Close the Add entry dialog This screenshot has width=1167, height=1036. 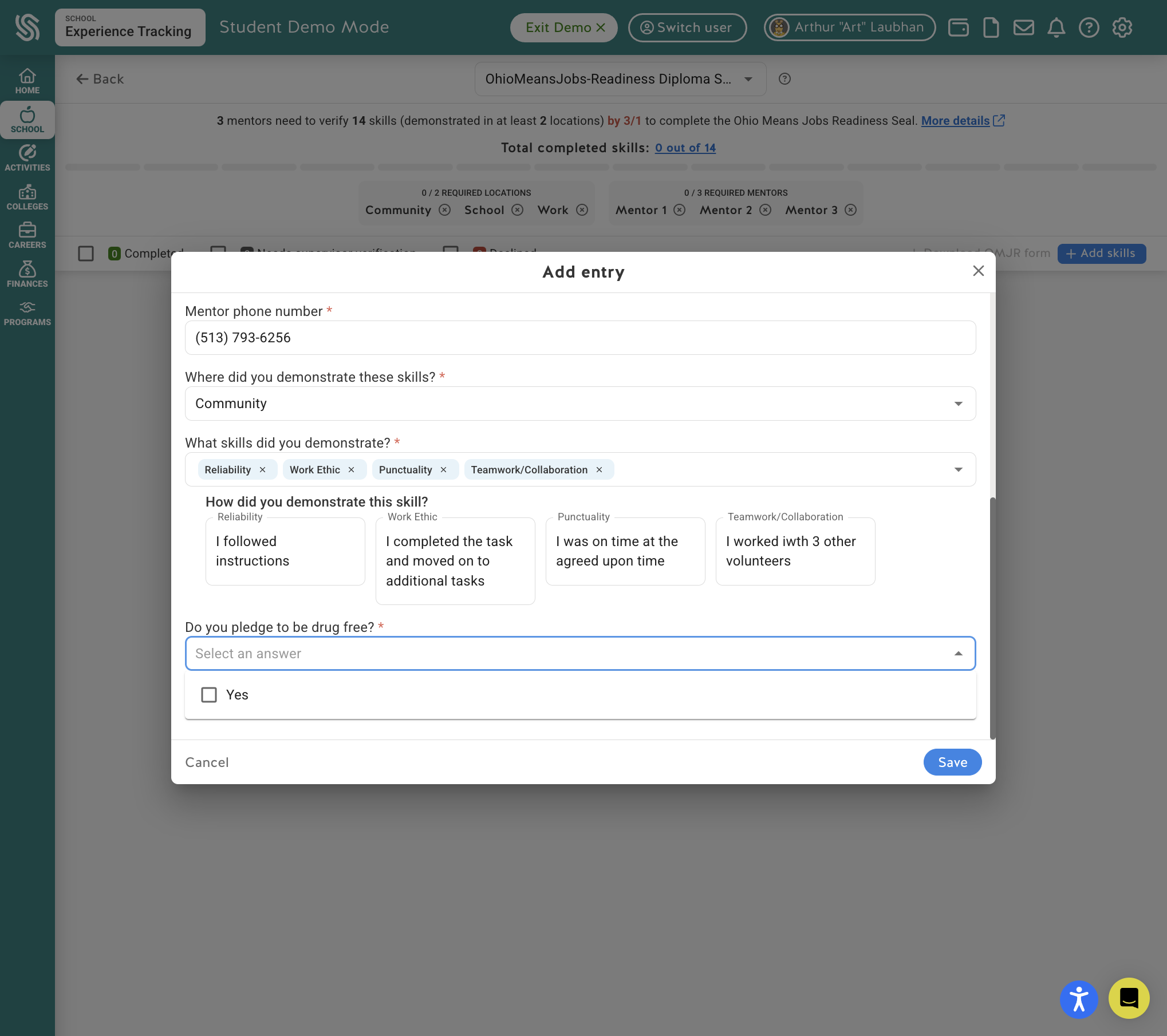coord(978,271)
